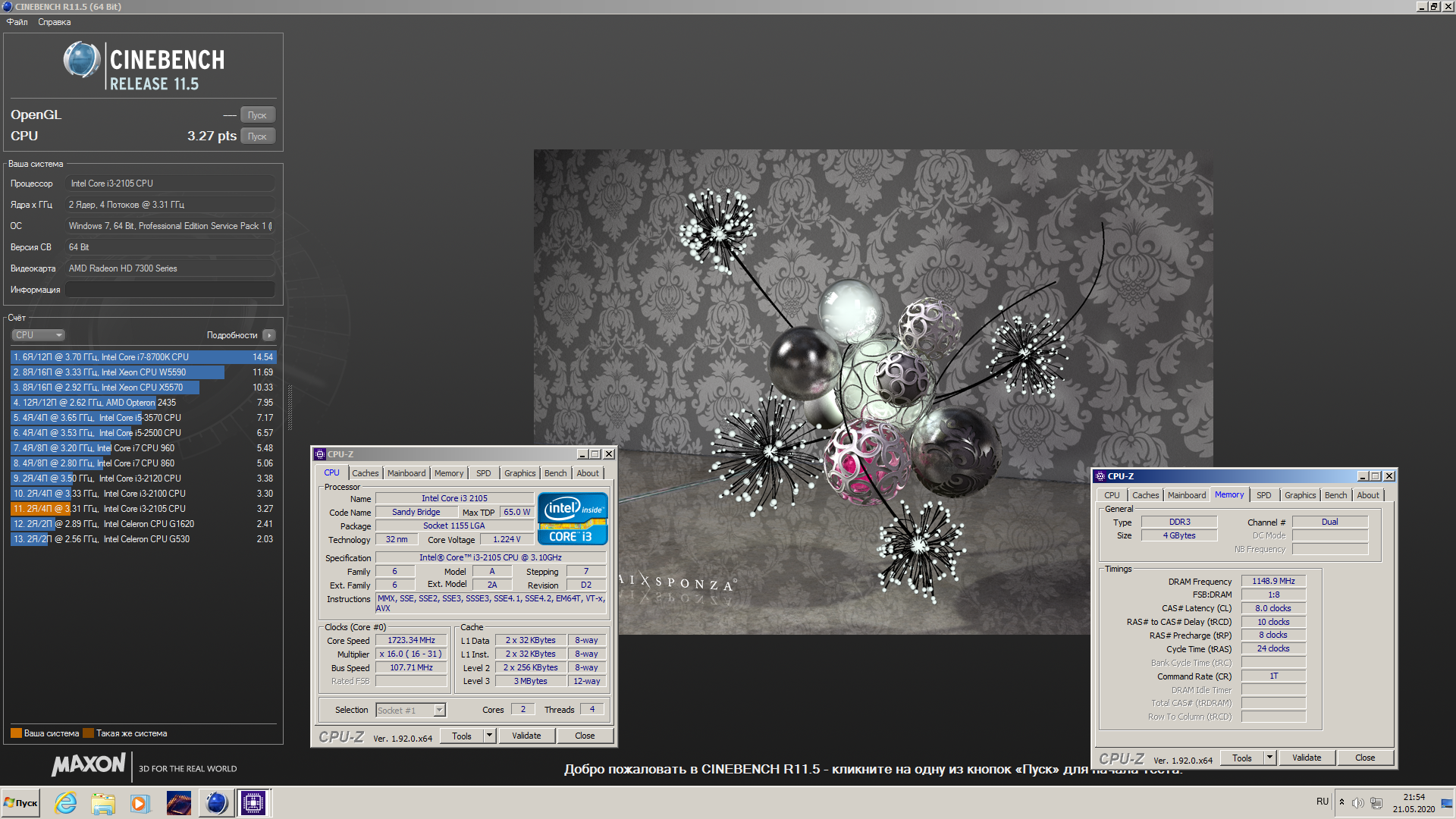
Task: Click Close button in Memory CPU-Z window
Action: pyautogui.click(x=1365, y=758)
